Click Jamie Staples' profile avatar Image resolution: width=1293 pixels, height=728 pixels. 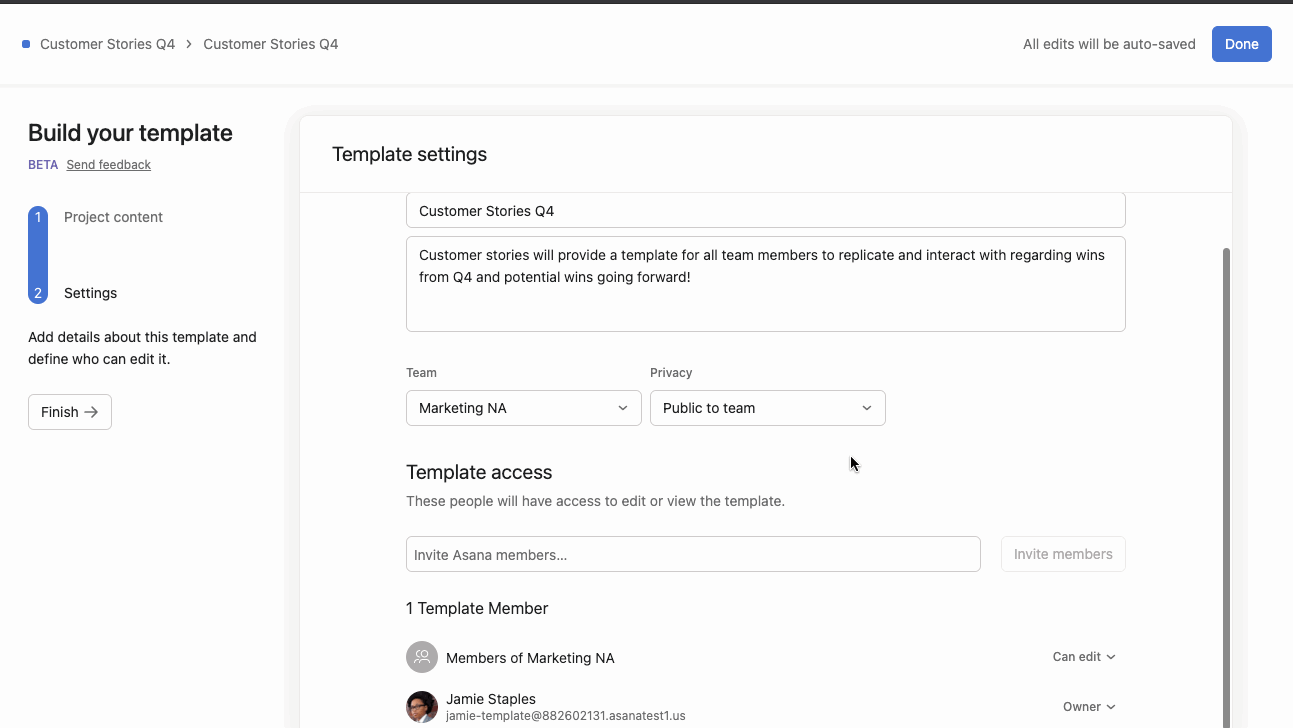421,706
